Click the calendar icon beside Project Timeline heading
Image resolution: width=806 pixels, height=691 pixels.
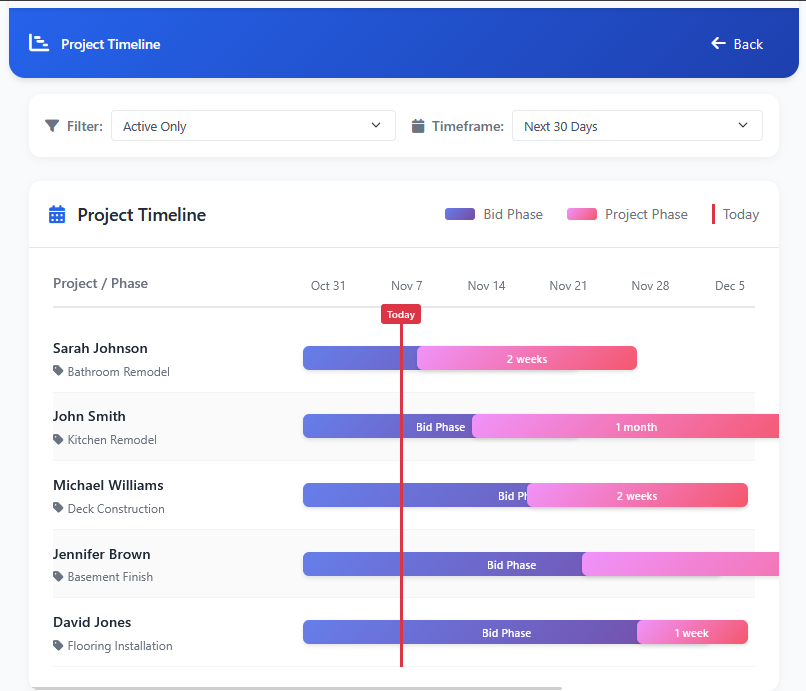tap(57, 214)
